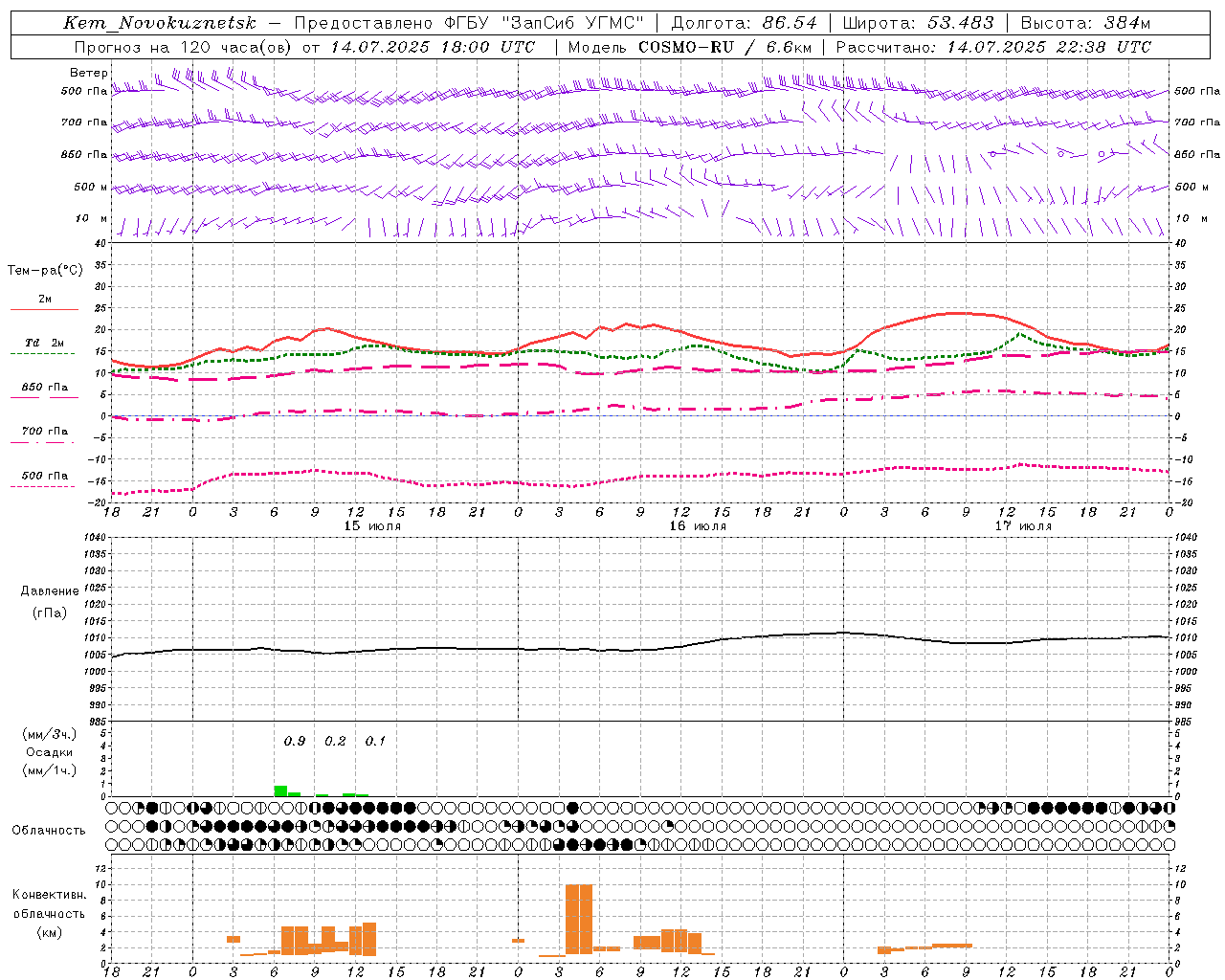Click the "Ветер" wind panel label

pyautogui.click(x=89, y=73)
